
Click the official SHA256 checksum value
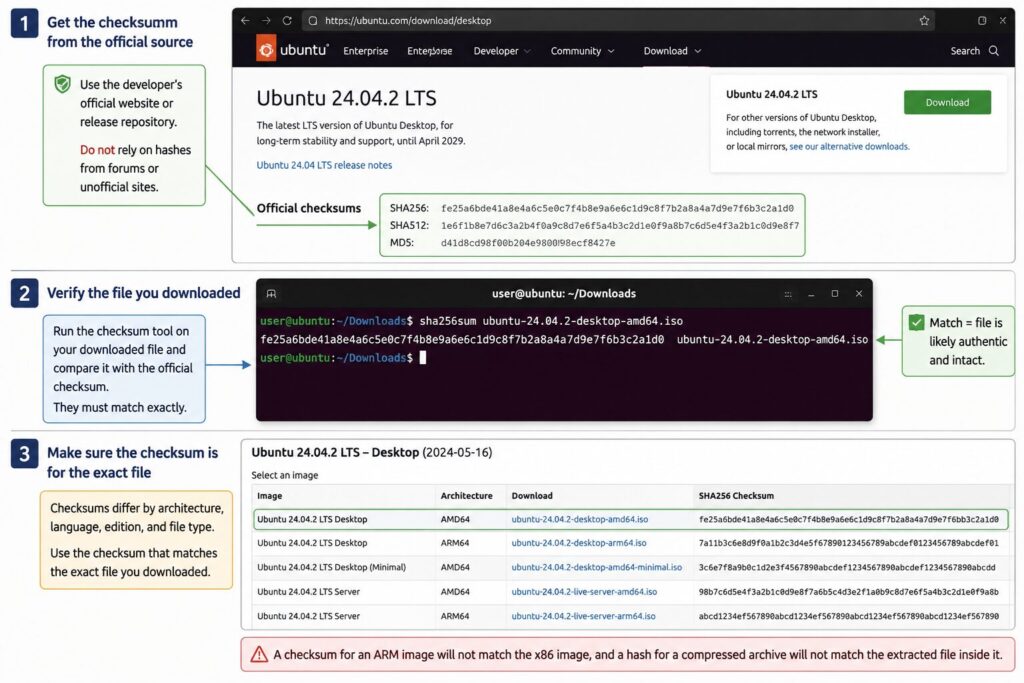[617, 208]
